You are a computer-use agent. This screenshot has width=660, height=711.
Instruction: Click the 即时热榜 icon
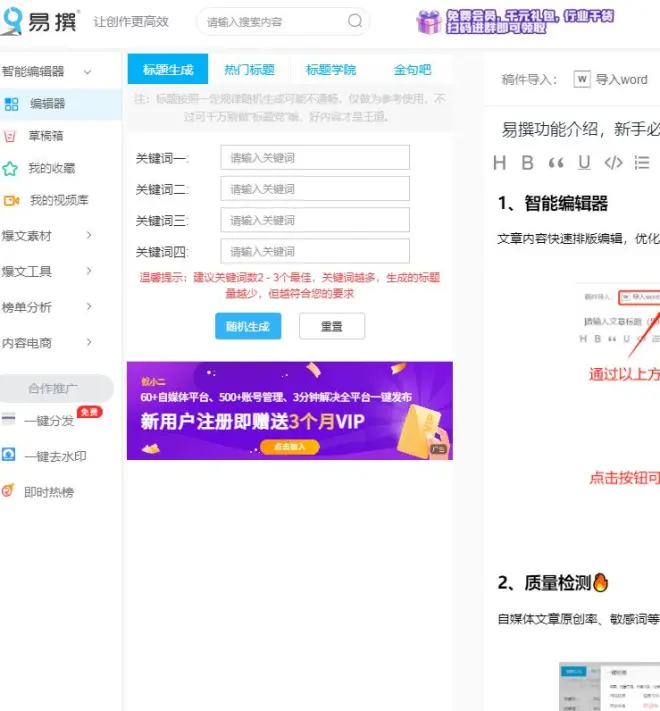[x=8, y=490]
